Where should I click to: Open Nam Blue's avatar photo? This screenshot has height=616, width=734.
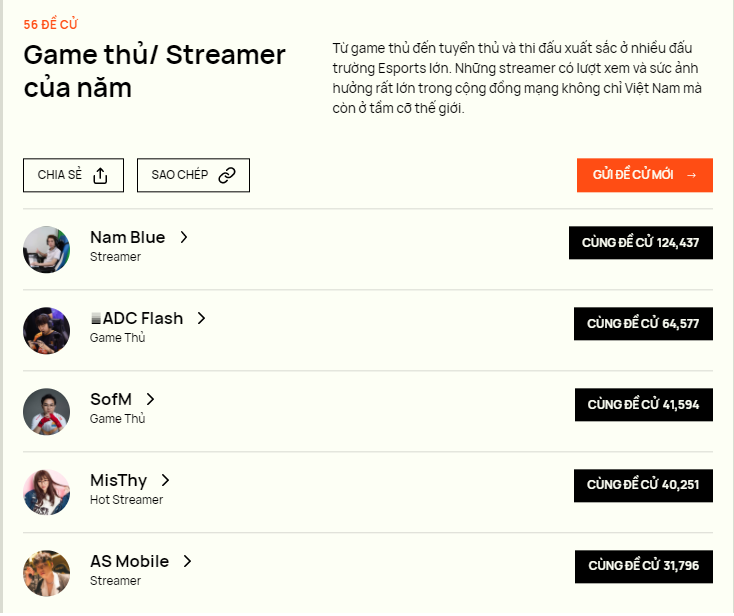click(46, 249)
